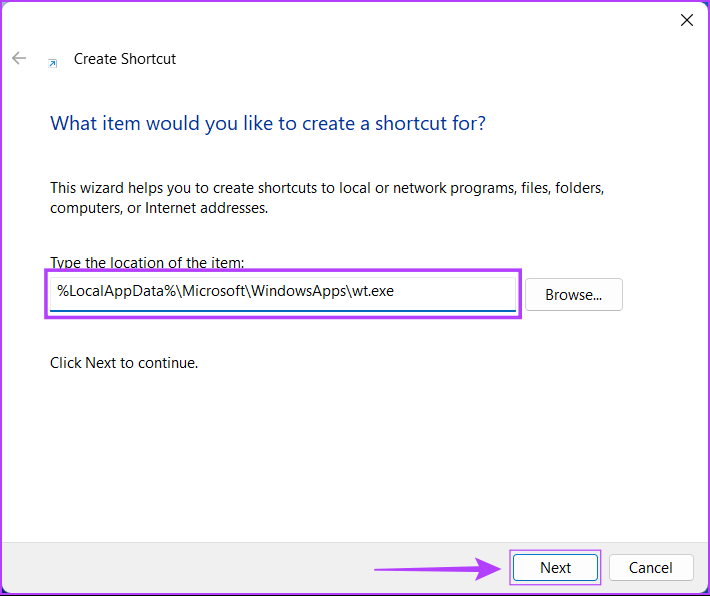This screenshot has height=596, width=710.
Task: Click the 'Click Next to continue.' text
Action: point(124,363)
